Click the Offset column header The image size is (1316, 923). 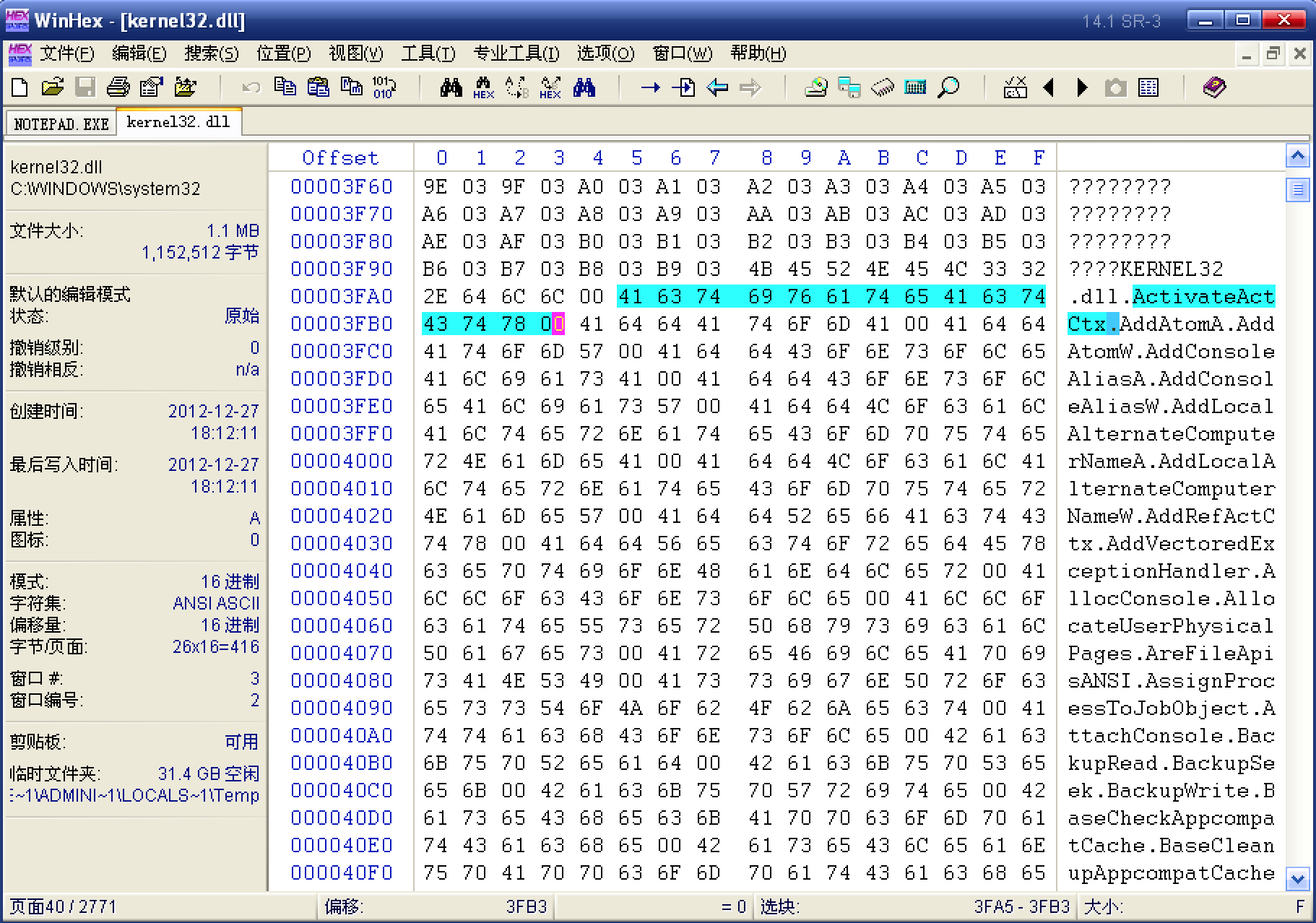[340, 157]
